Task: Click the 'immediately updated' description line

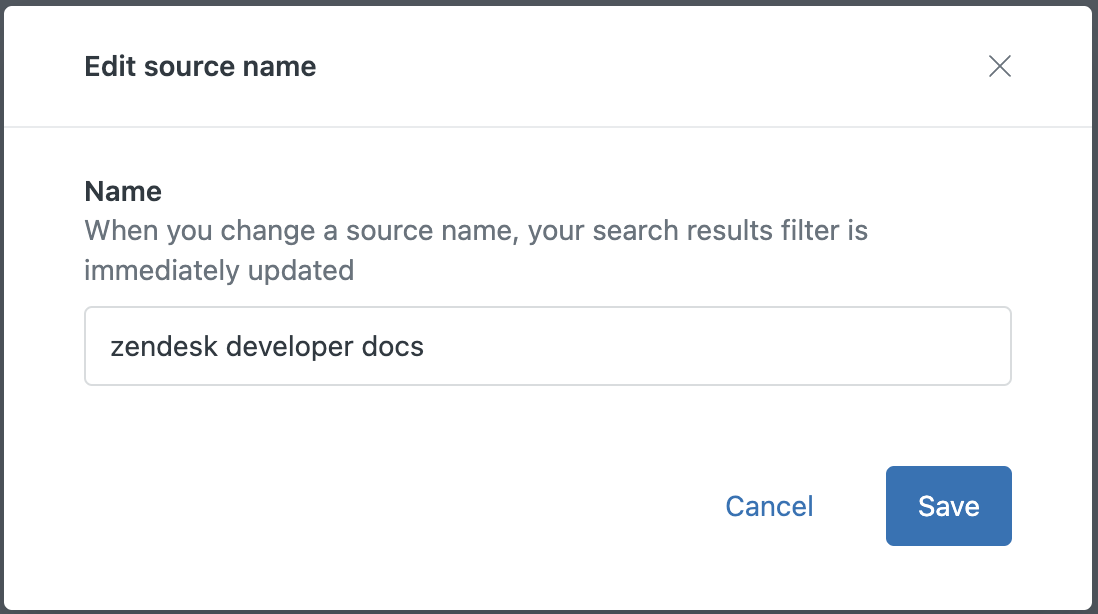Action: point(219,270)
